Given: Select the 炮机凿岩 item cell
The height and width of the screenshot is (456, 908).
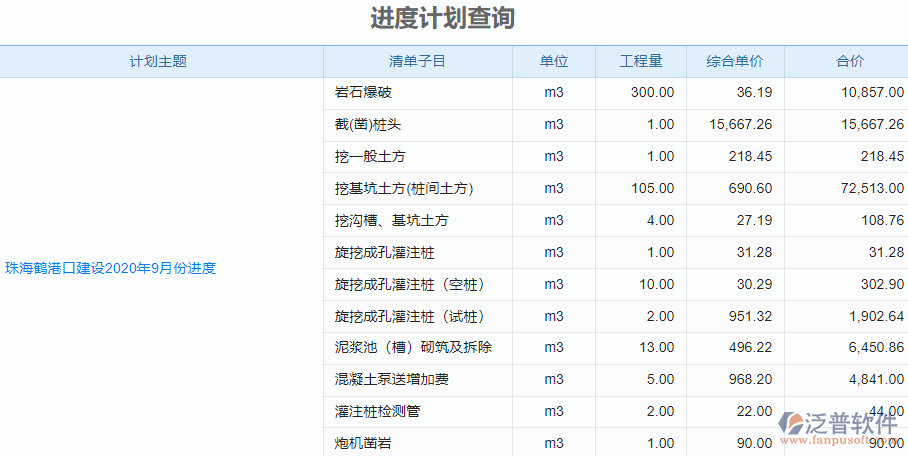Looking at the screenshot, I should [x=418, y=443].
